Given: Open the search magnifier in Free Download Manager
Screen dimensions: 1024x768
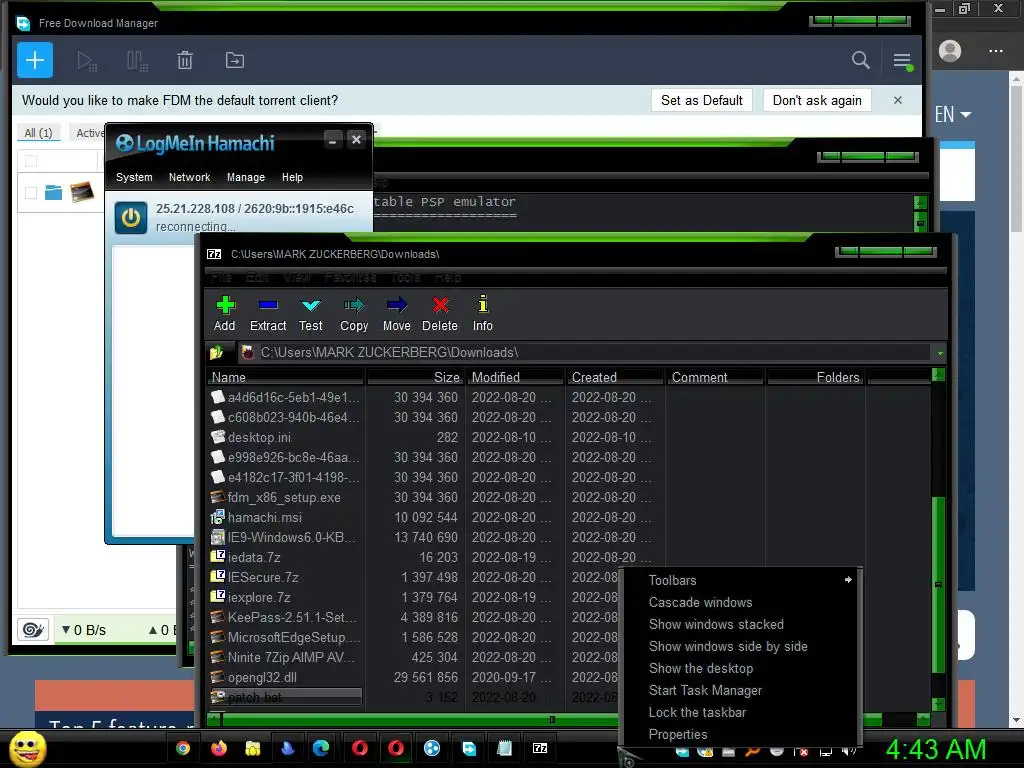Looking at the screenshot, I should (x=861, y=60).
